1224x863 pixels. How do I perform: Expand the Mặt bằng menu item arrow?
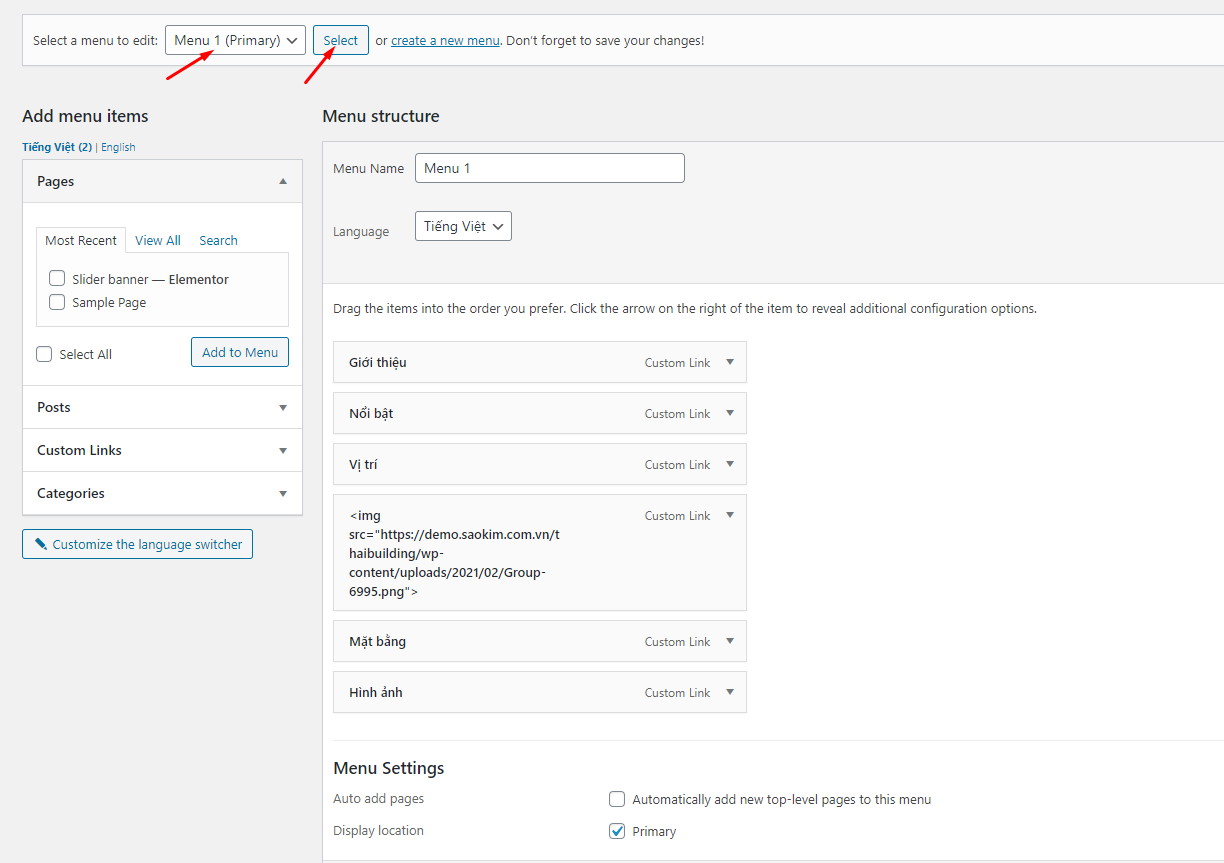(730, 641)
